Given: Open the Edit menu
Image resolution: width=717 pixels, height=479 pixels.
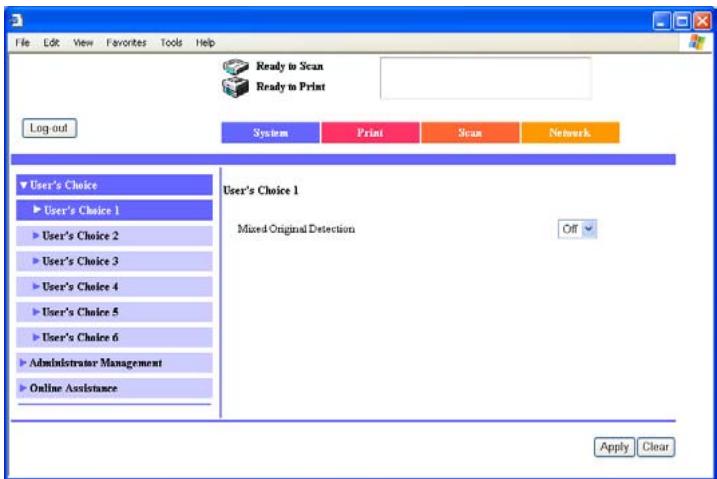Looking at the screenshot, I should 51,43.
